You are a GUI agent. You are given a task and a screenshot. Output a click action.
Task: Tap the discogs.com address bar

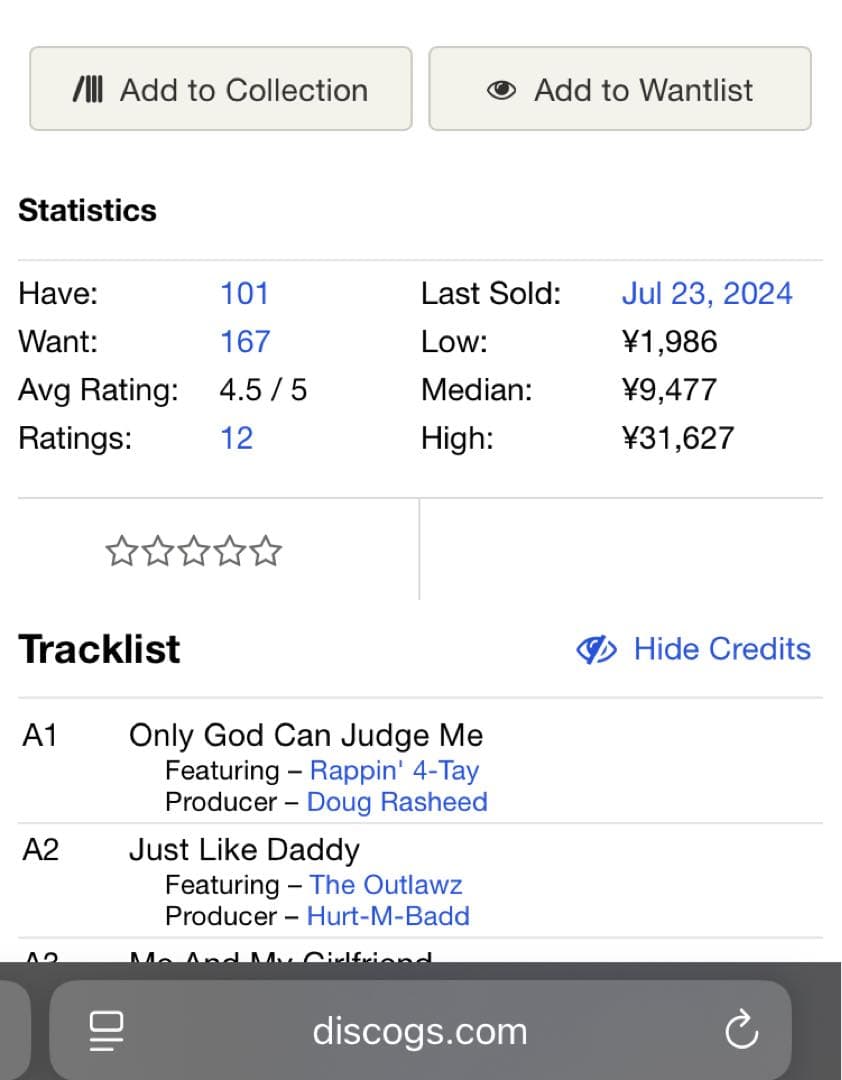coord(419,1031)
